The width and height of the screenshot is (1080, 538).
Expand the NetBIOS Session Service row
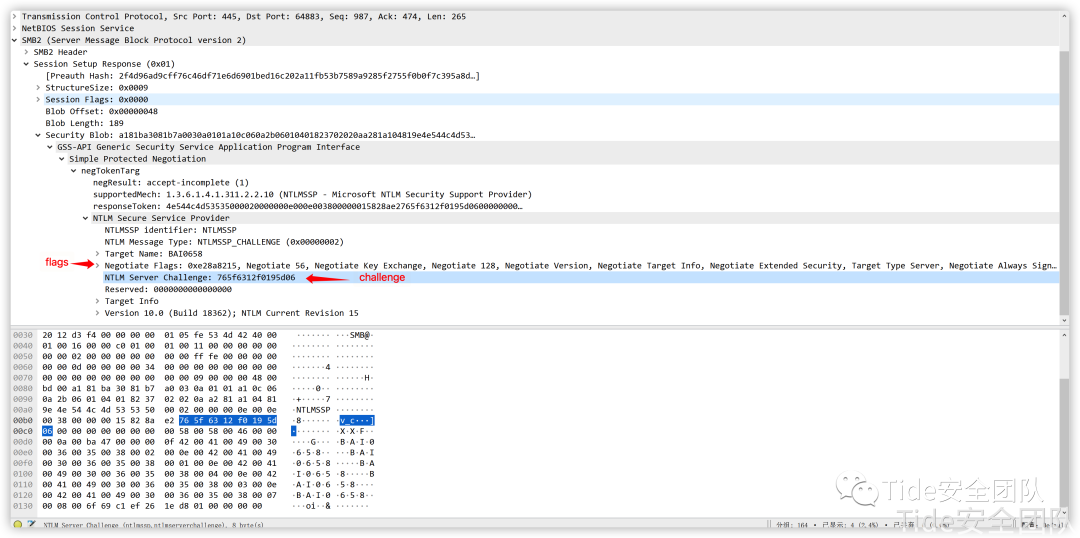[14, 28]
